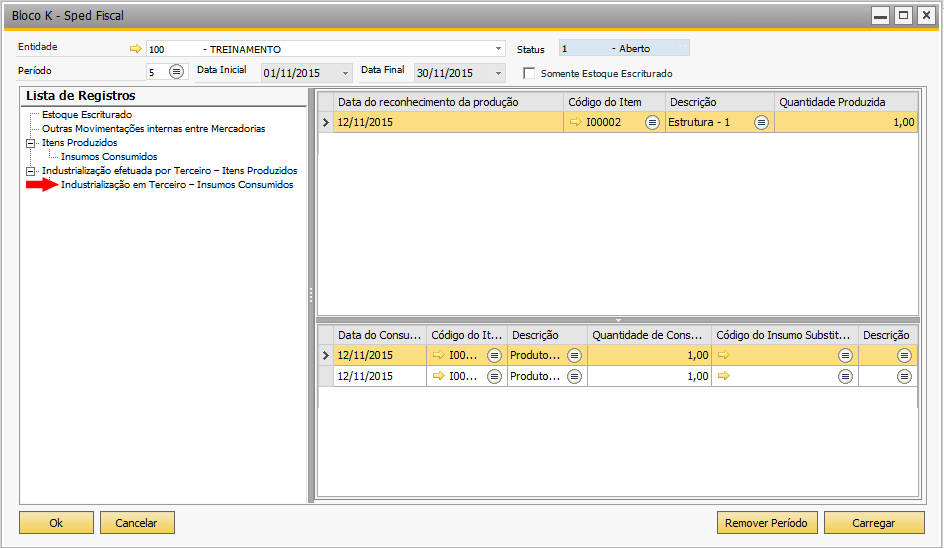Open list icon next to I00002 code
944x548 pixels.
click(x=652, y=122)
